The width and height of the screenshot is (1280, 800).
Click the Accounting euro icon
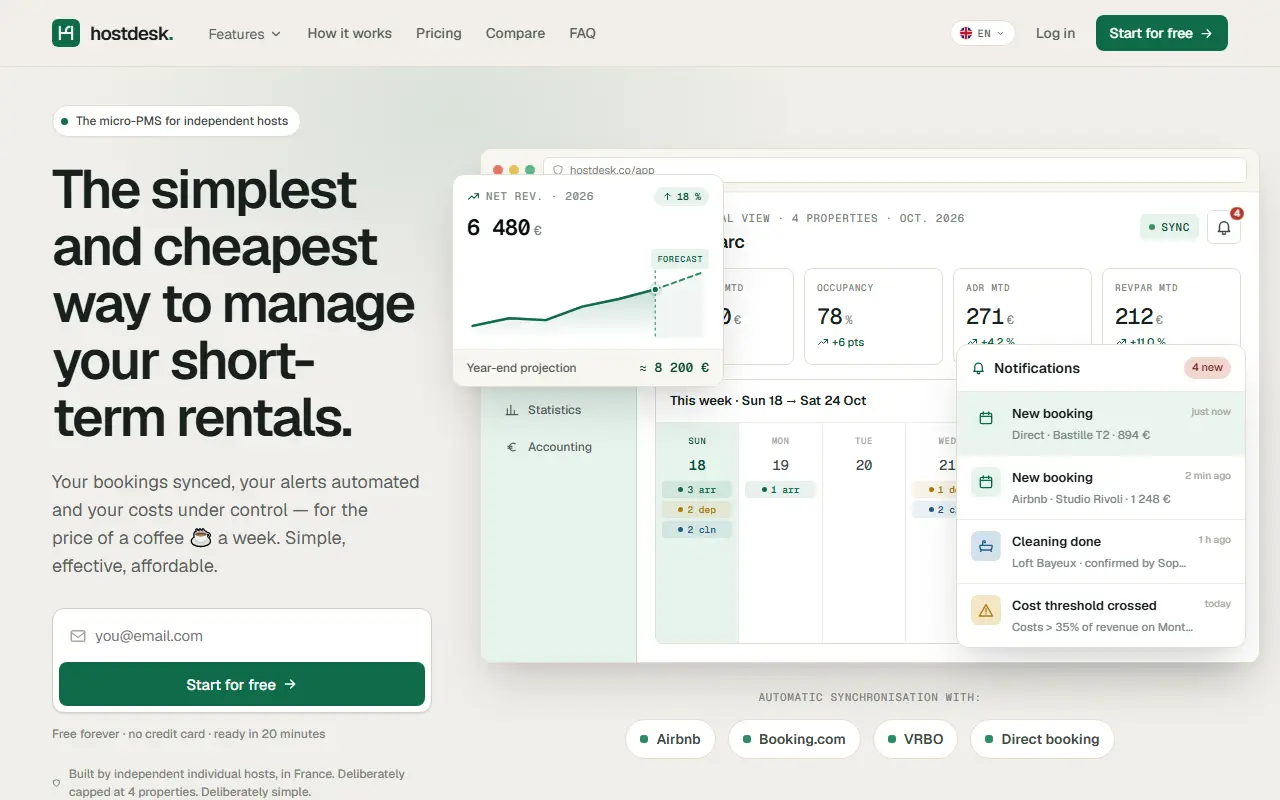512,447
